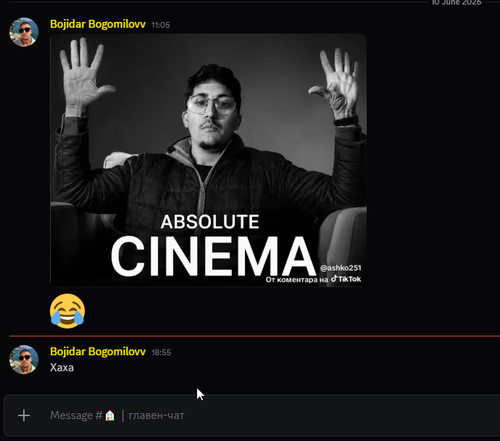Open the attachment plus button in message bar
This screenshot has width=500, height=441.
24,416
